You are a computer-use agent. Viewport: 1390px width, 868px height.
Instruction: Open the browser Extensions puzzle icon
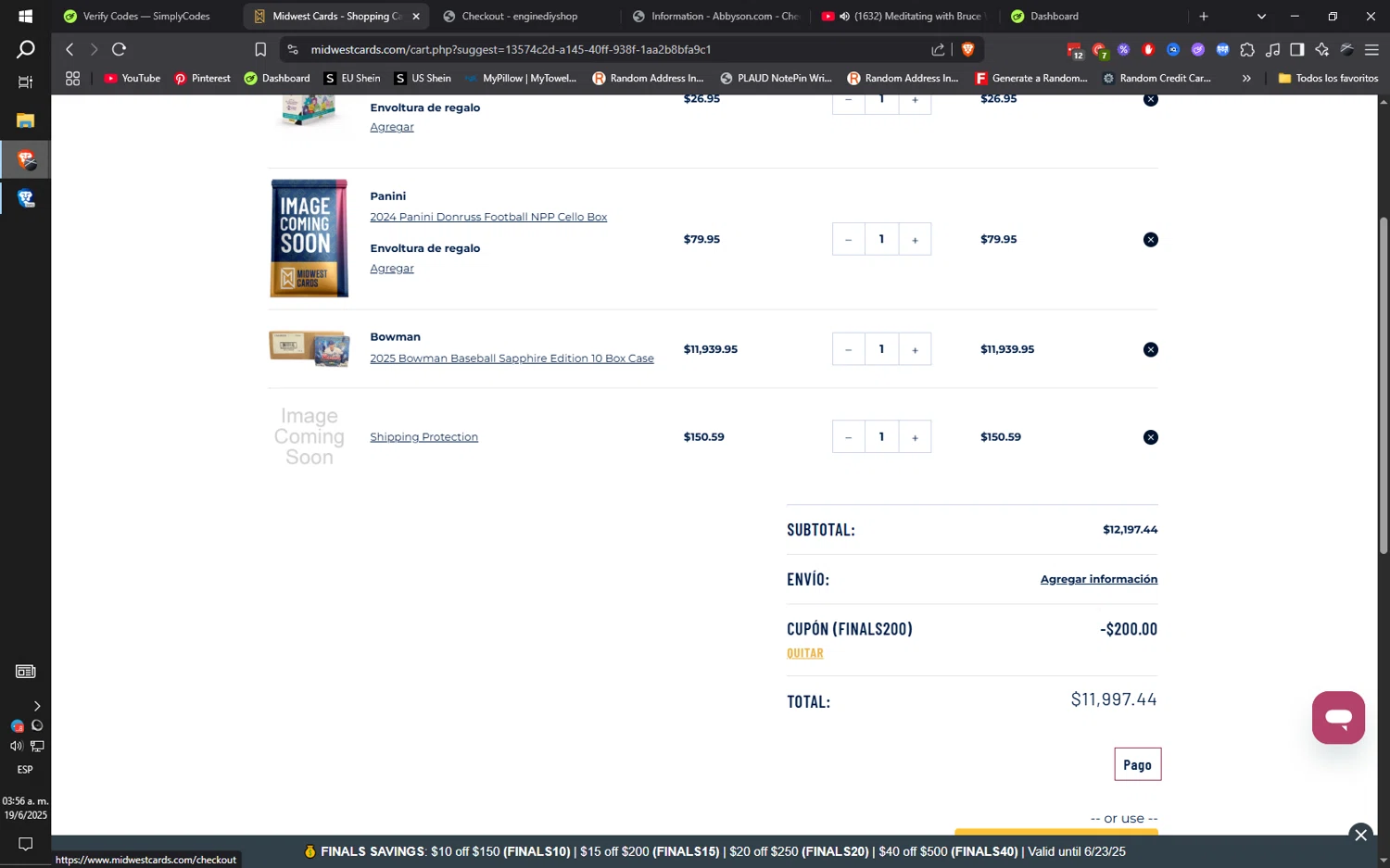click(x=1247, y=49)
